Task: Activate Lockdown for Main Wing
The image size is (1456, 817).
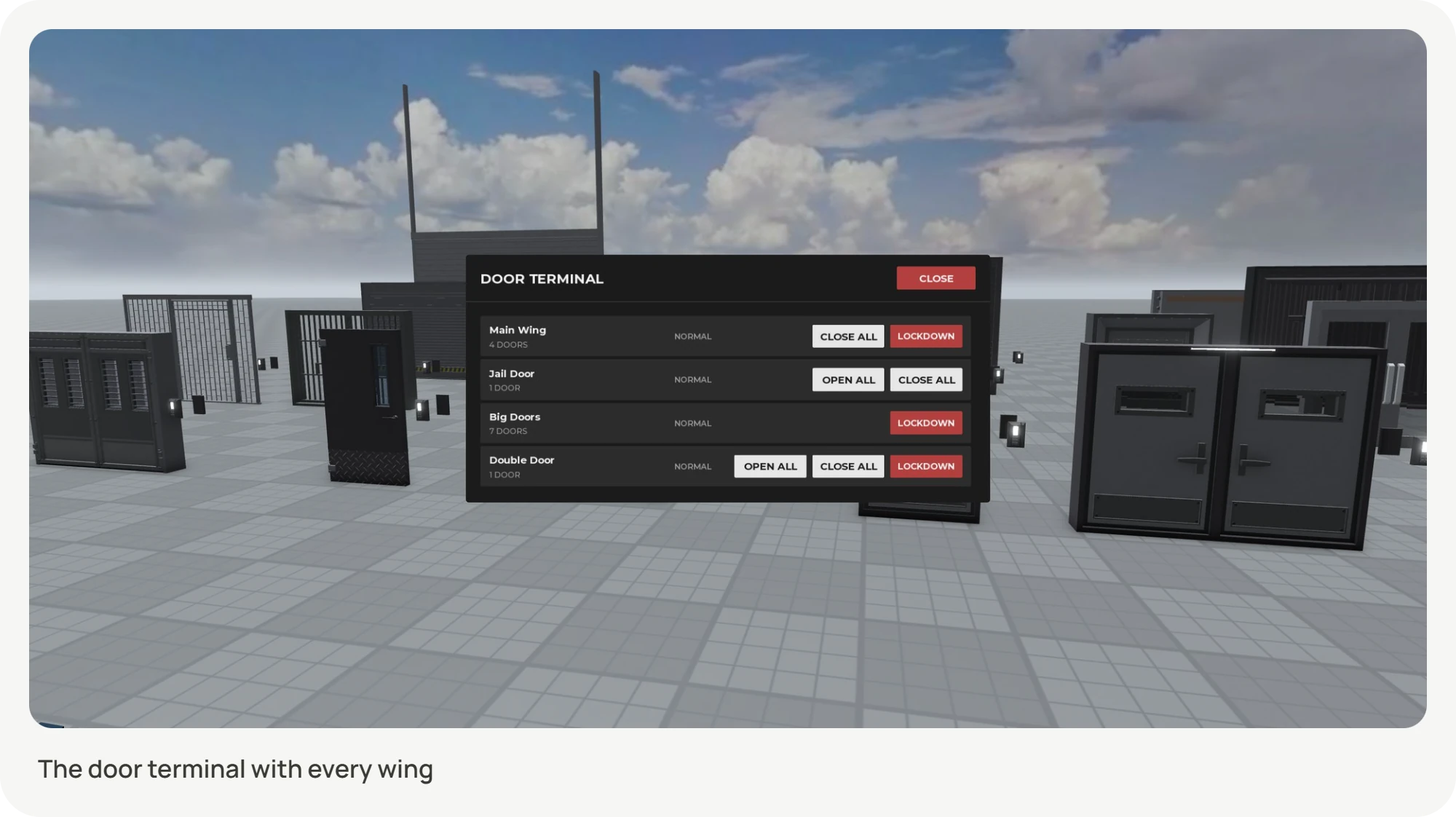Action: coord(926,336)
